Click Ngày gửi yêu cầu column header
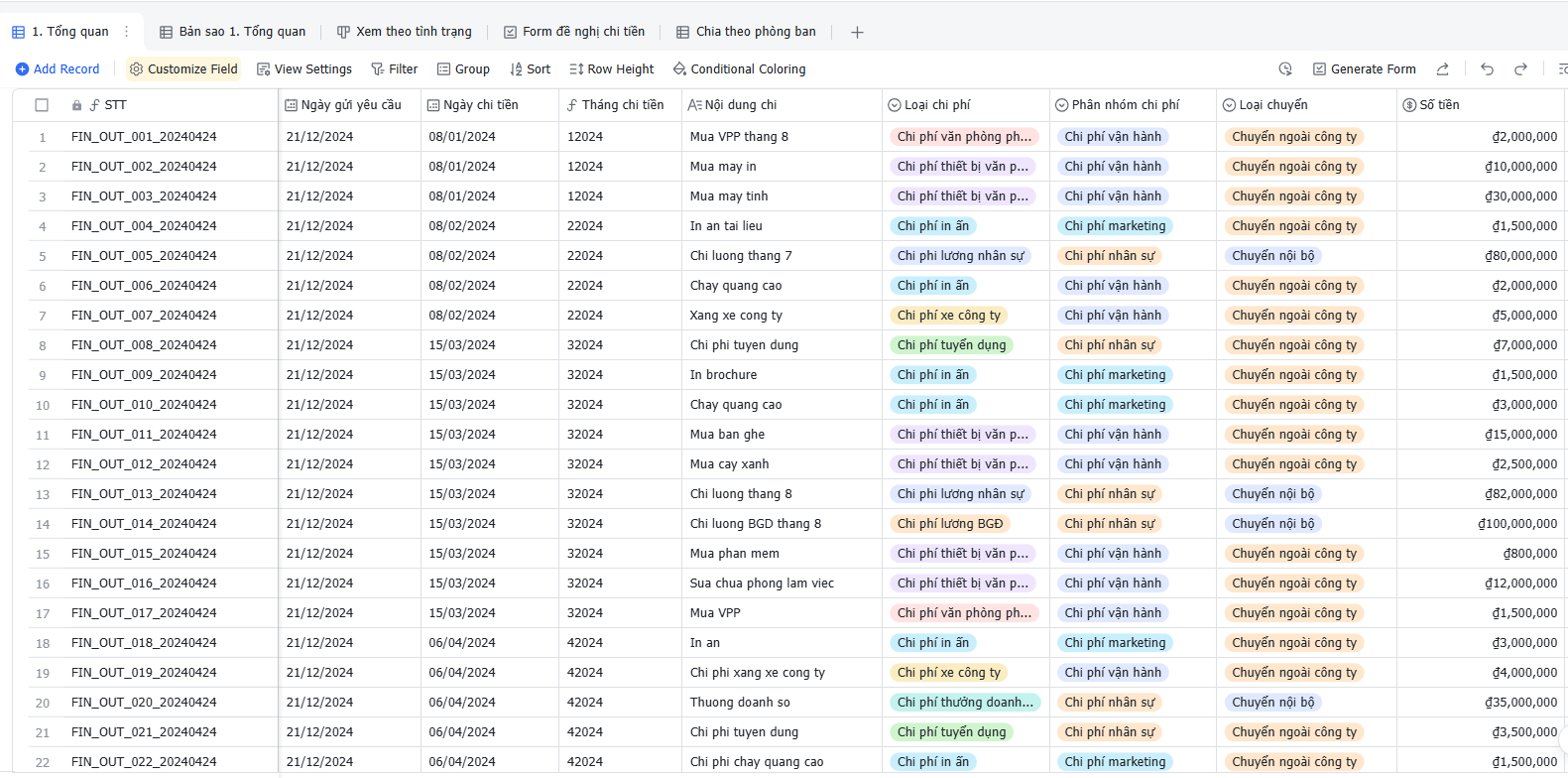Screen dimensions: 1568x778 click(x=349, y=105)
